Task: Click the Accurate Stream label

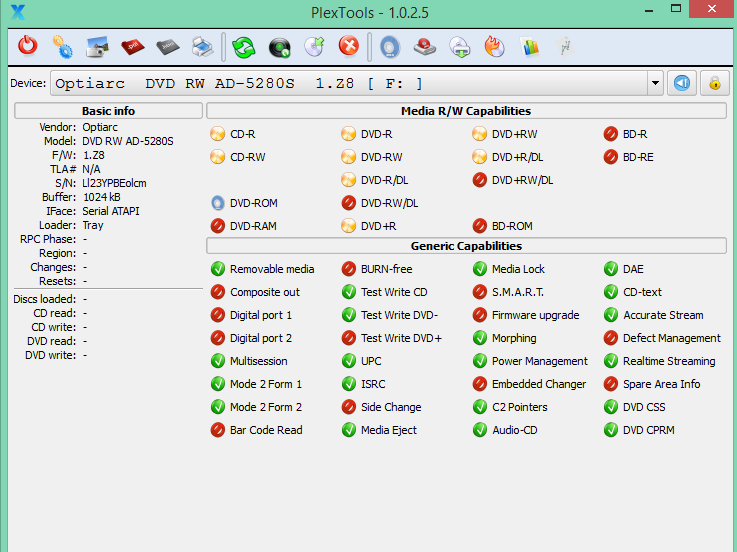Action: click(x=663, y=315)
